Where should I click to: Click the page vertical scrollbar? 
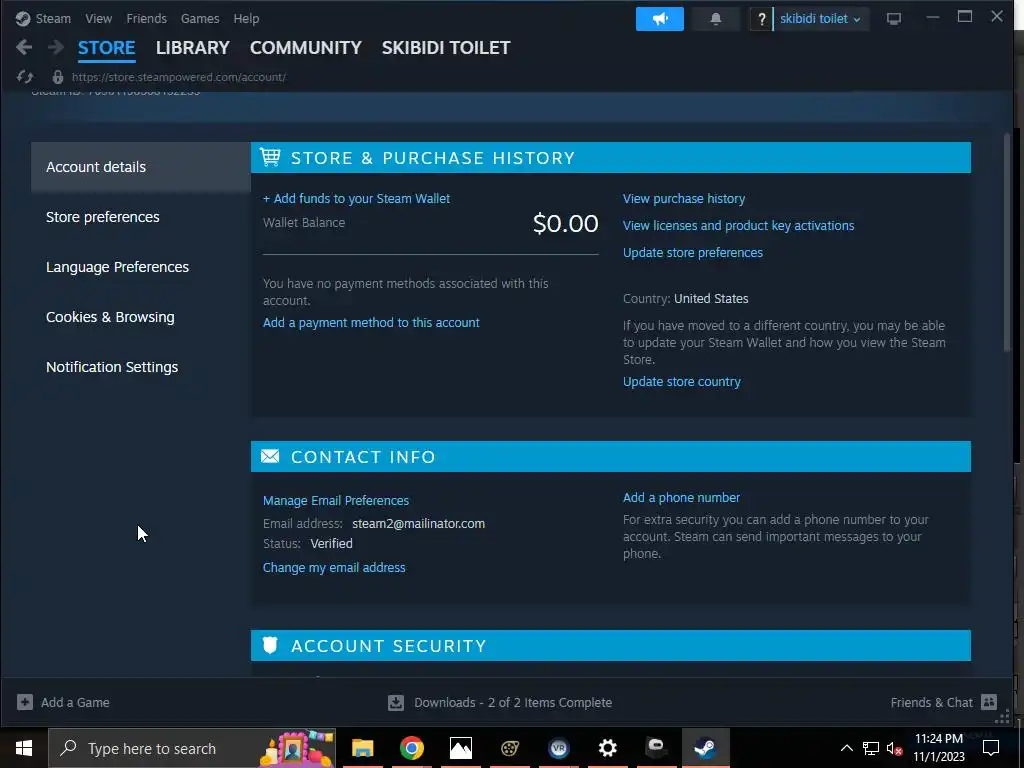(1007, 243)
